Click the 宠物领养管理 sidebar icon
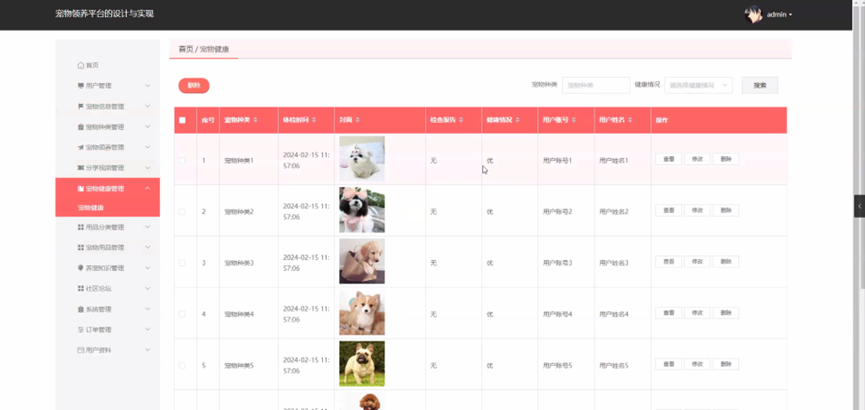The image size is (865, 410). (81, 147)
